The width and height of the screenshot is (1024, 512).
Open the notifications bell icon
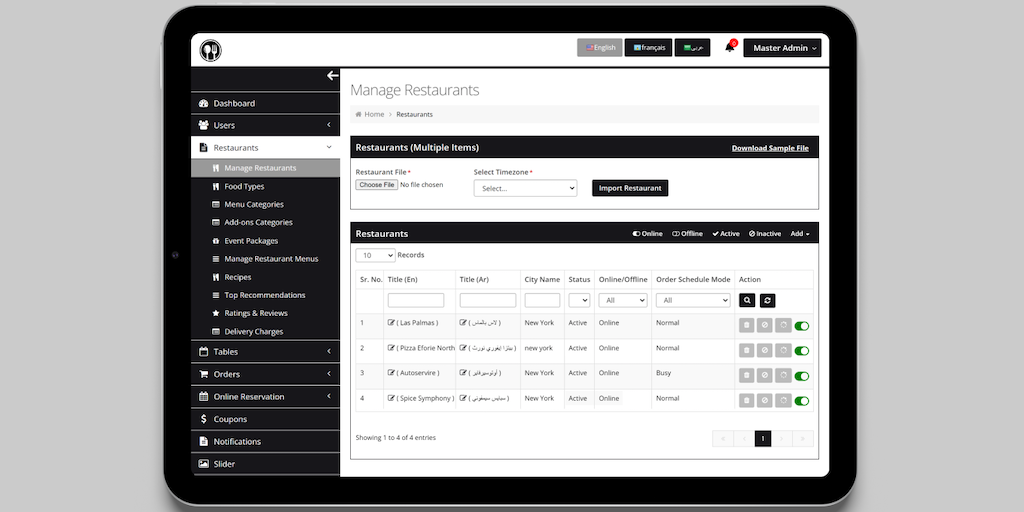(729, 48)
